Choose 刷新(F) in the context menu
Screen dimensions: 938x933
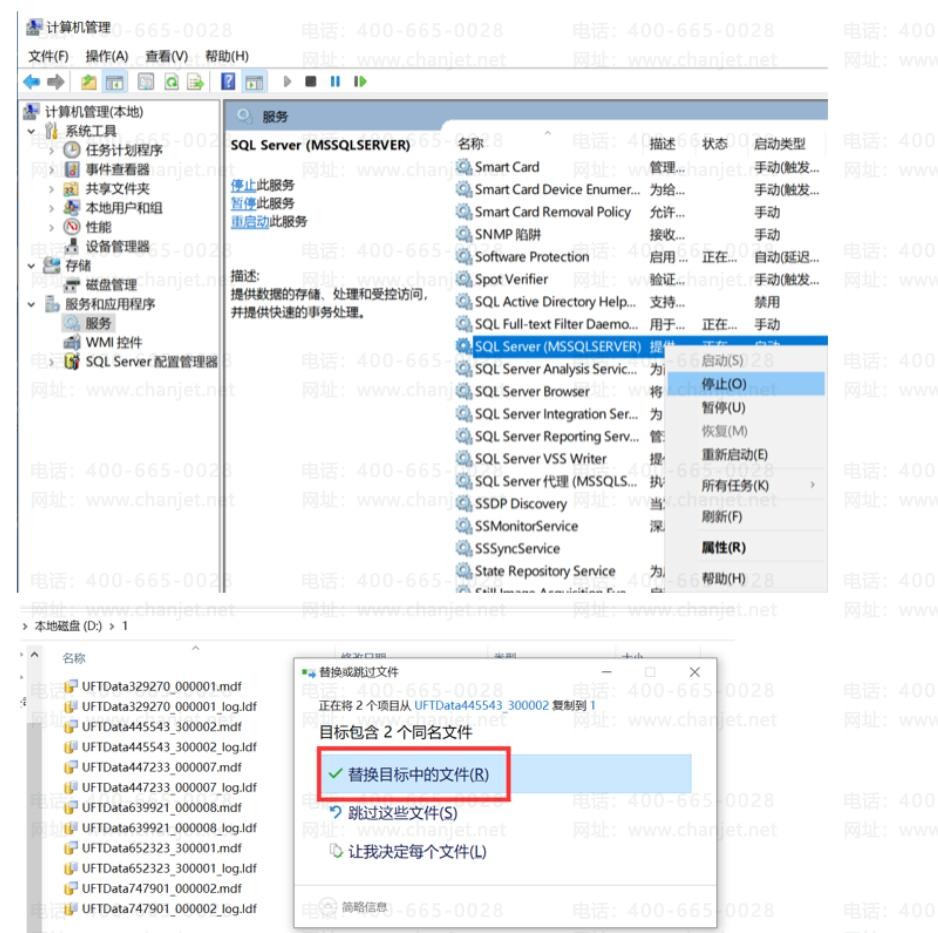coord(746,516)
